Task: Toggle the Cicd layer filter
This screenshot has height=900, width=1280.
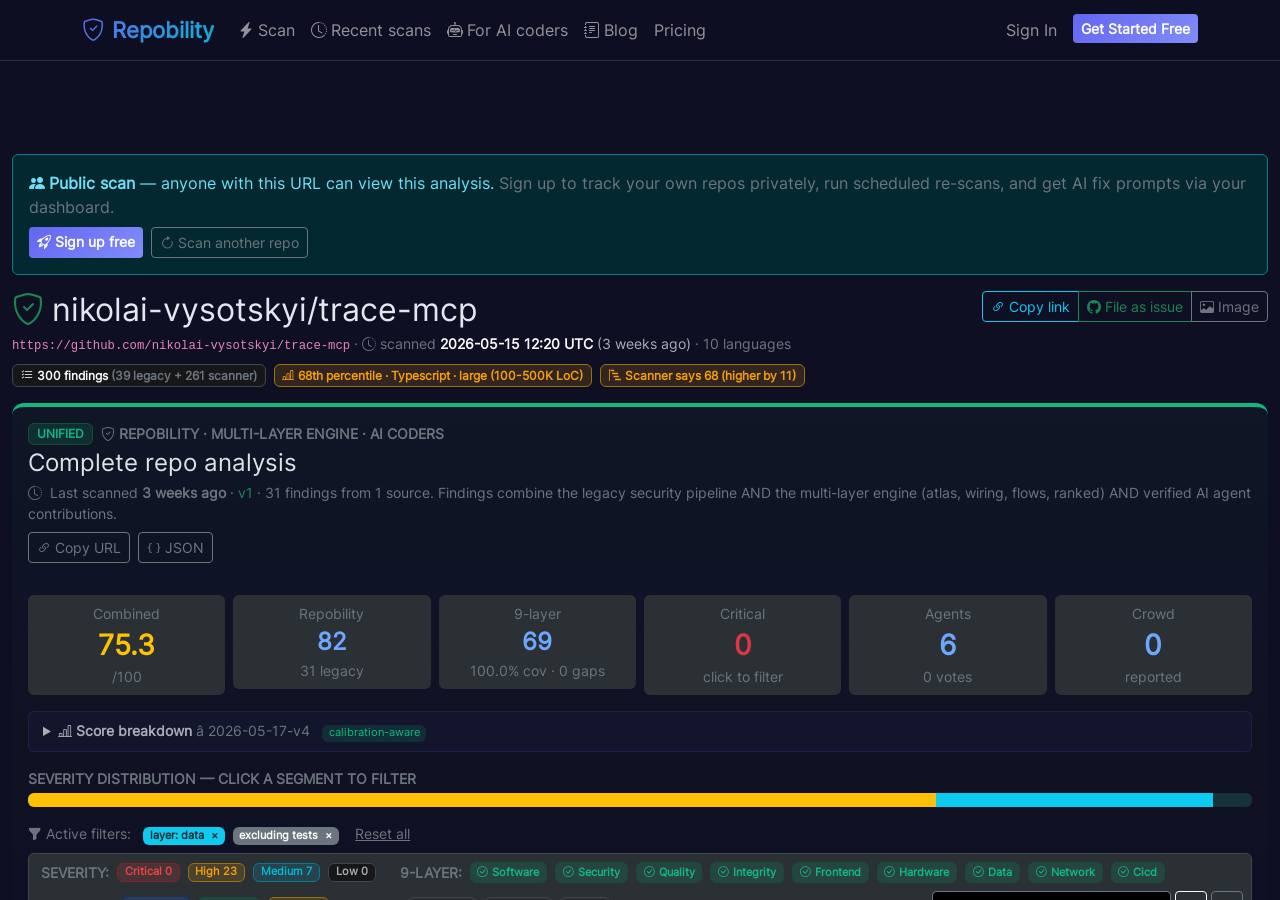Action: tap(1138, 872)
